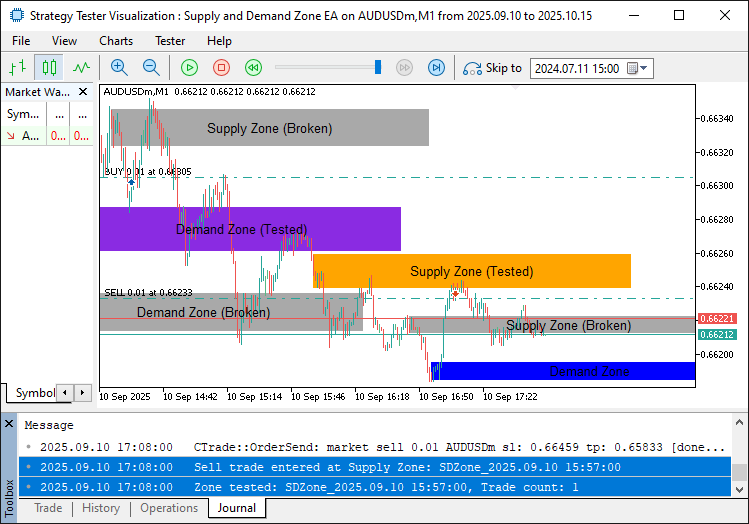
Task: Switch chart to line chart mode
Action: tap(81, 68)
